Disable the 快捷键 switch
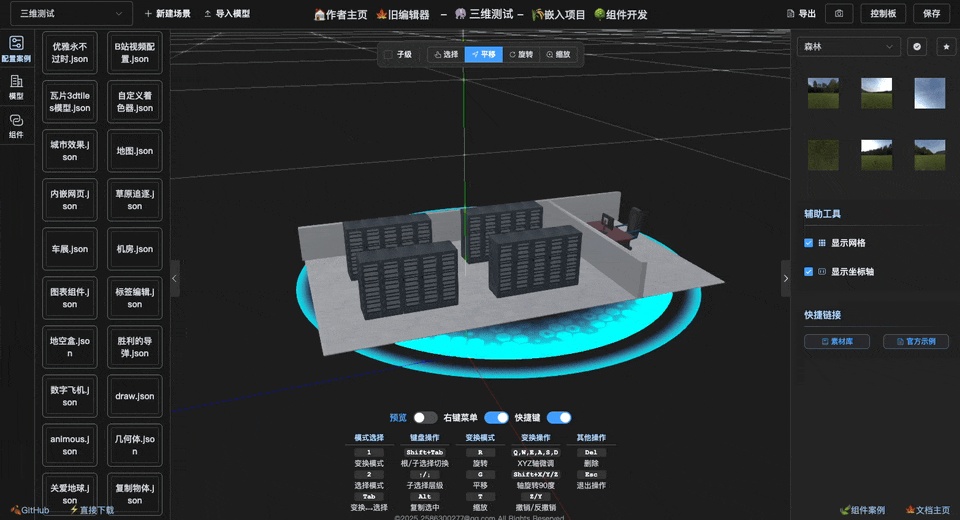 click(x=559, y=418)
